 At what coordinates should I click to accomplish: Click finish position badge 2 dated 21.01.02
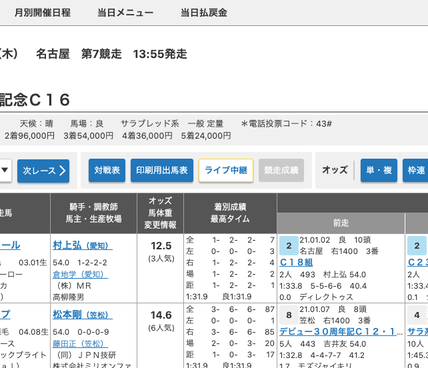pyautogui.click(x=289, y=246)
